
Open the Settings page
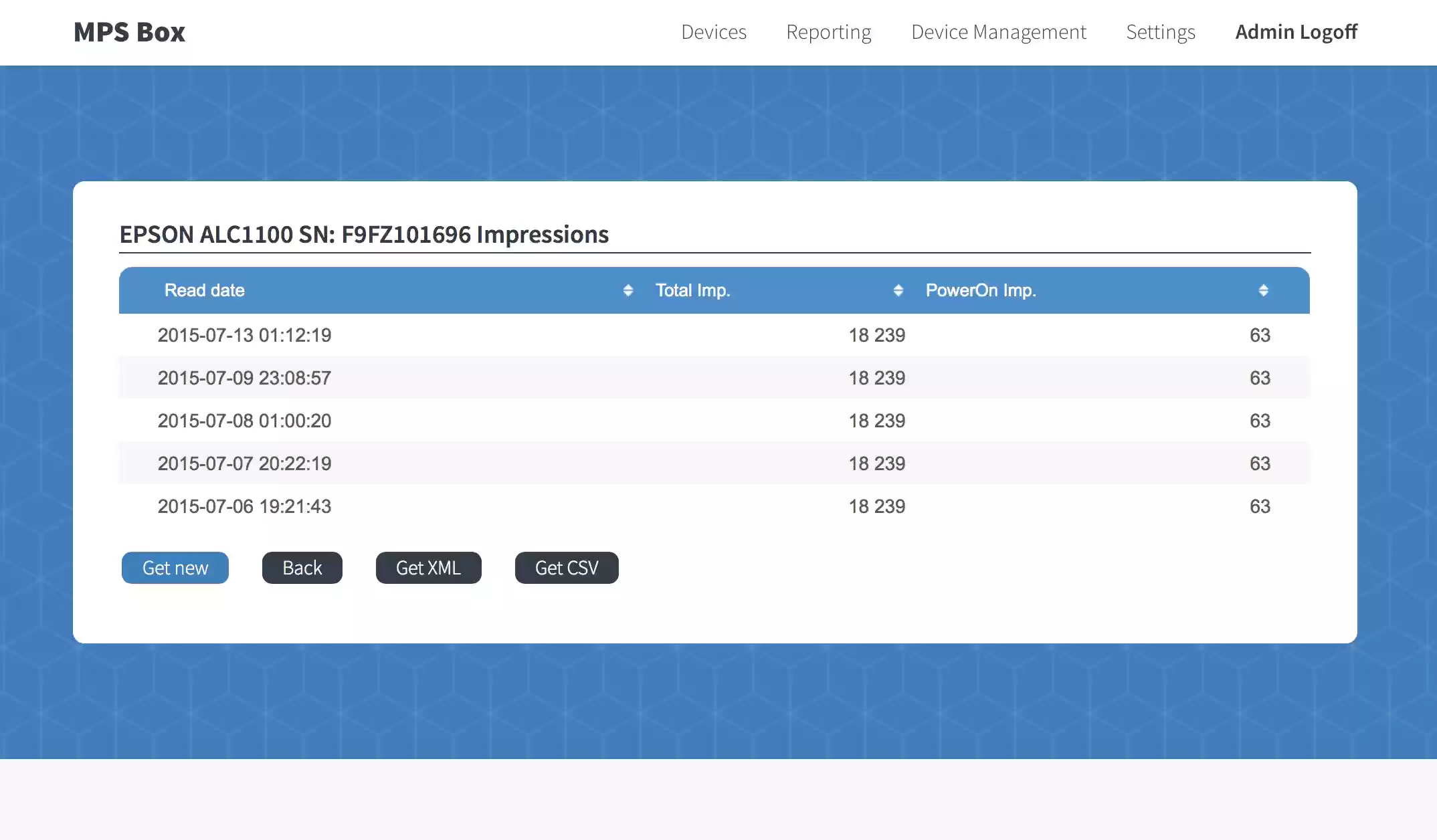[1161, 32]
